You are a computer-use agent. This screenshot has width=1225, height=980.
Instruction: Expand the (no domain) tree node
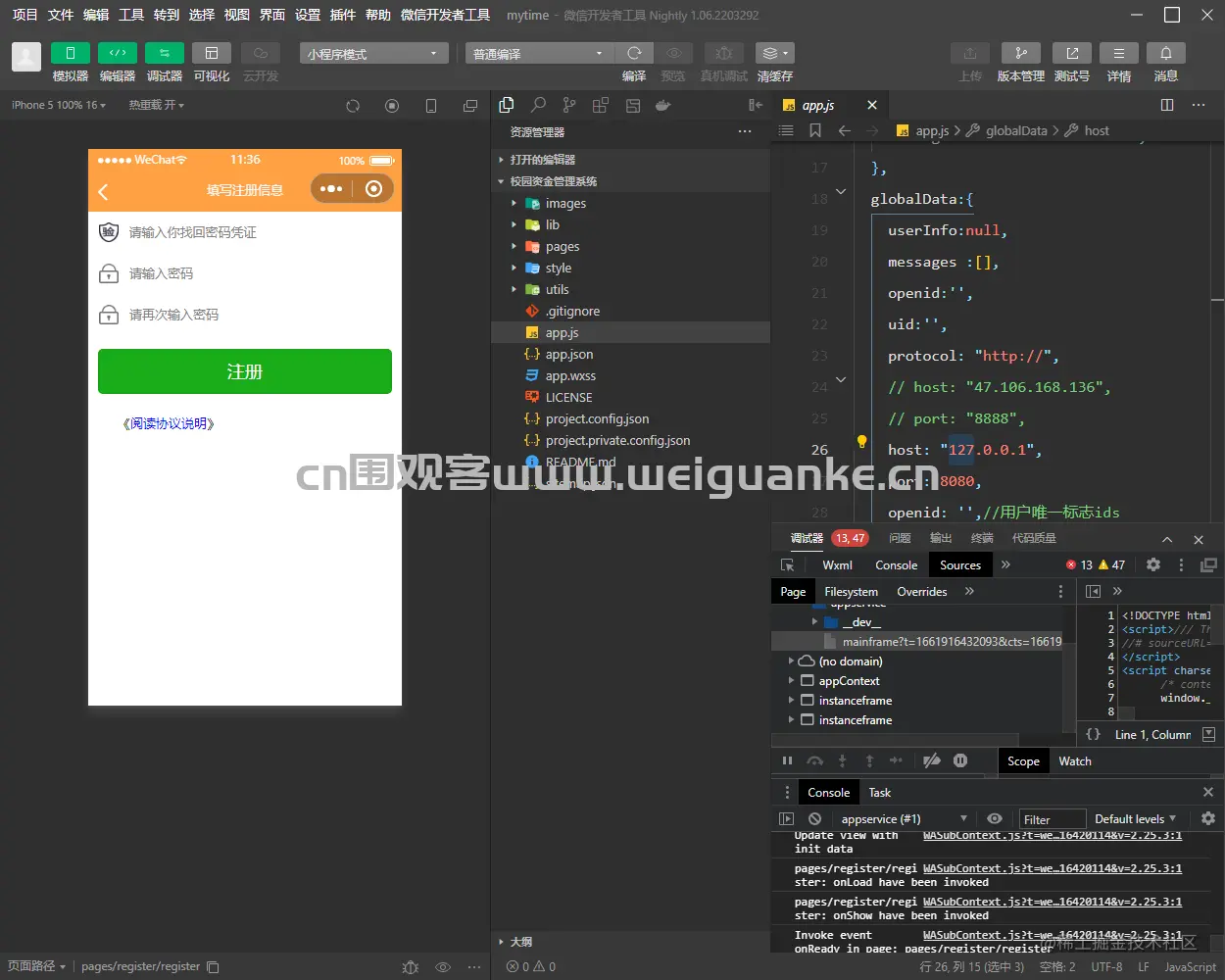(x=792, y=661)
